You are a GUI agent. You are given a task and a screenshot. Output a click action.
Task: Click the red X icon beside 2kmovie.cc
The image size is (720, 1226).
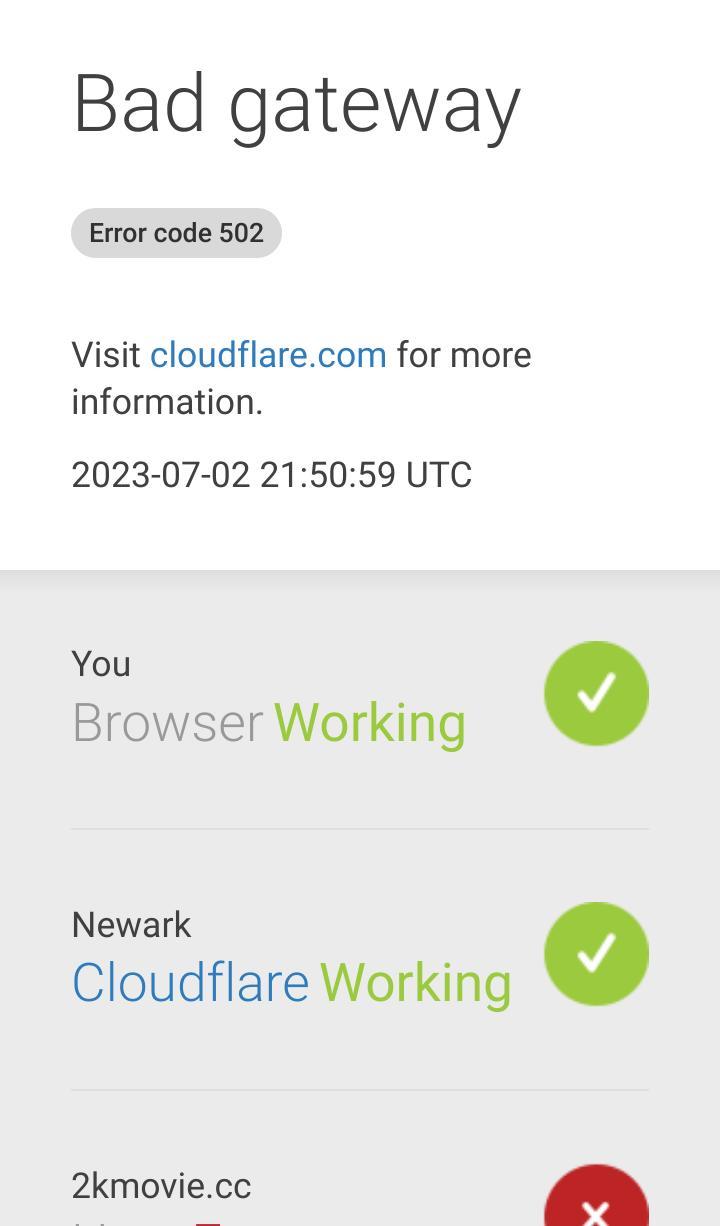point(596,1195)
